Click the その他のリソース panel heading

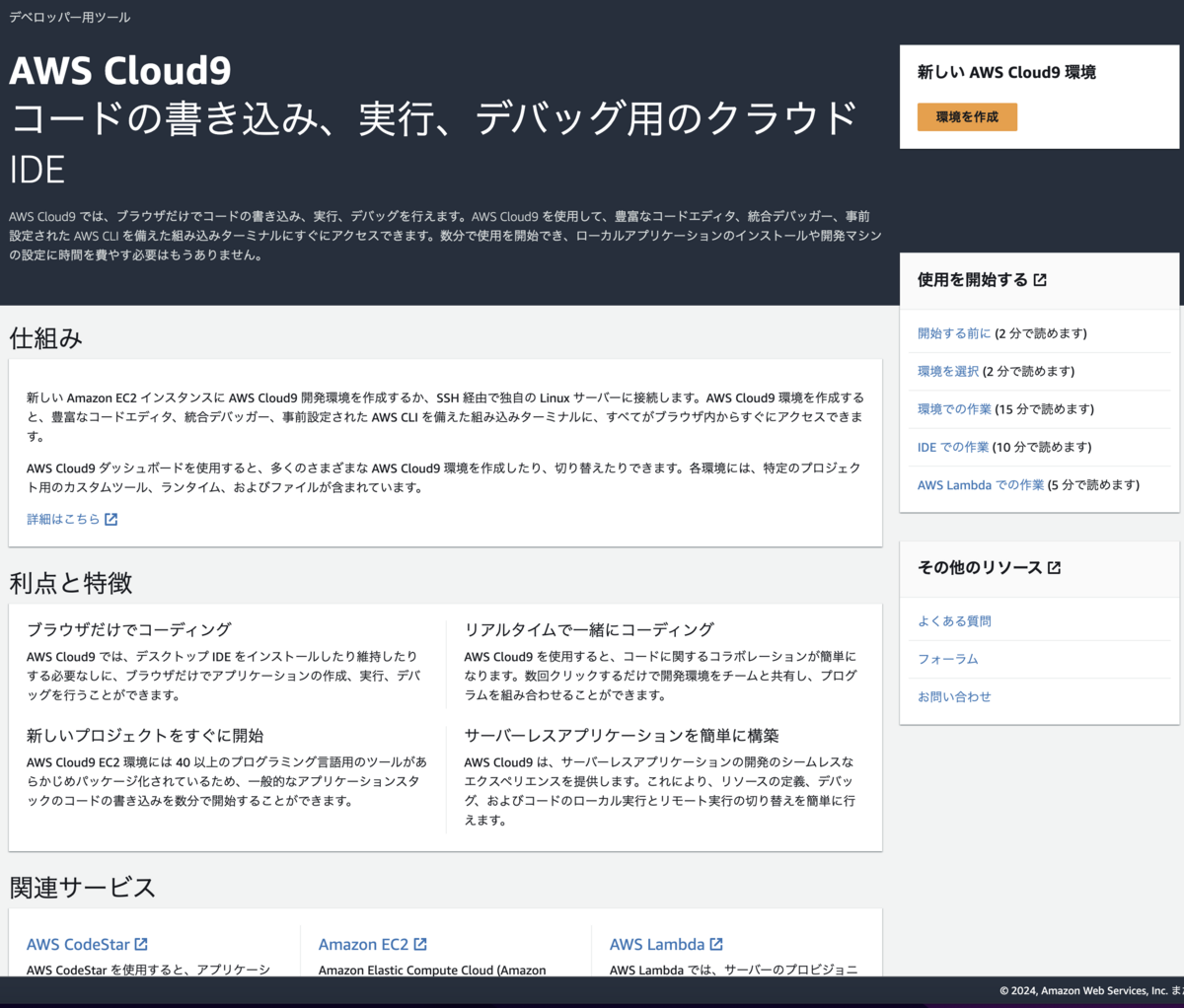[980, 568]
